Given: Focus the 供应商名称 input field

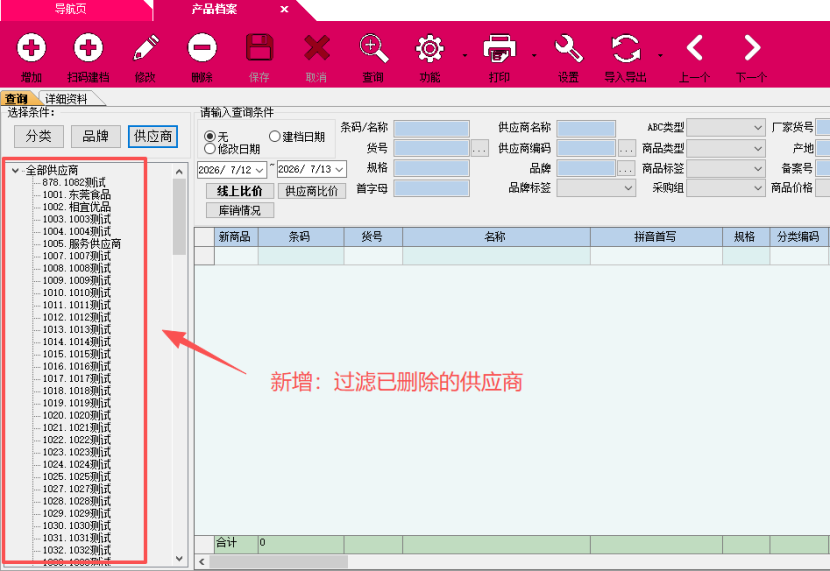Looking at the screenshot, I should coord(586,129).
